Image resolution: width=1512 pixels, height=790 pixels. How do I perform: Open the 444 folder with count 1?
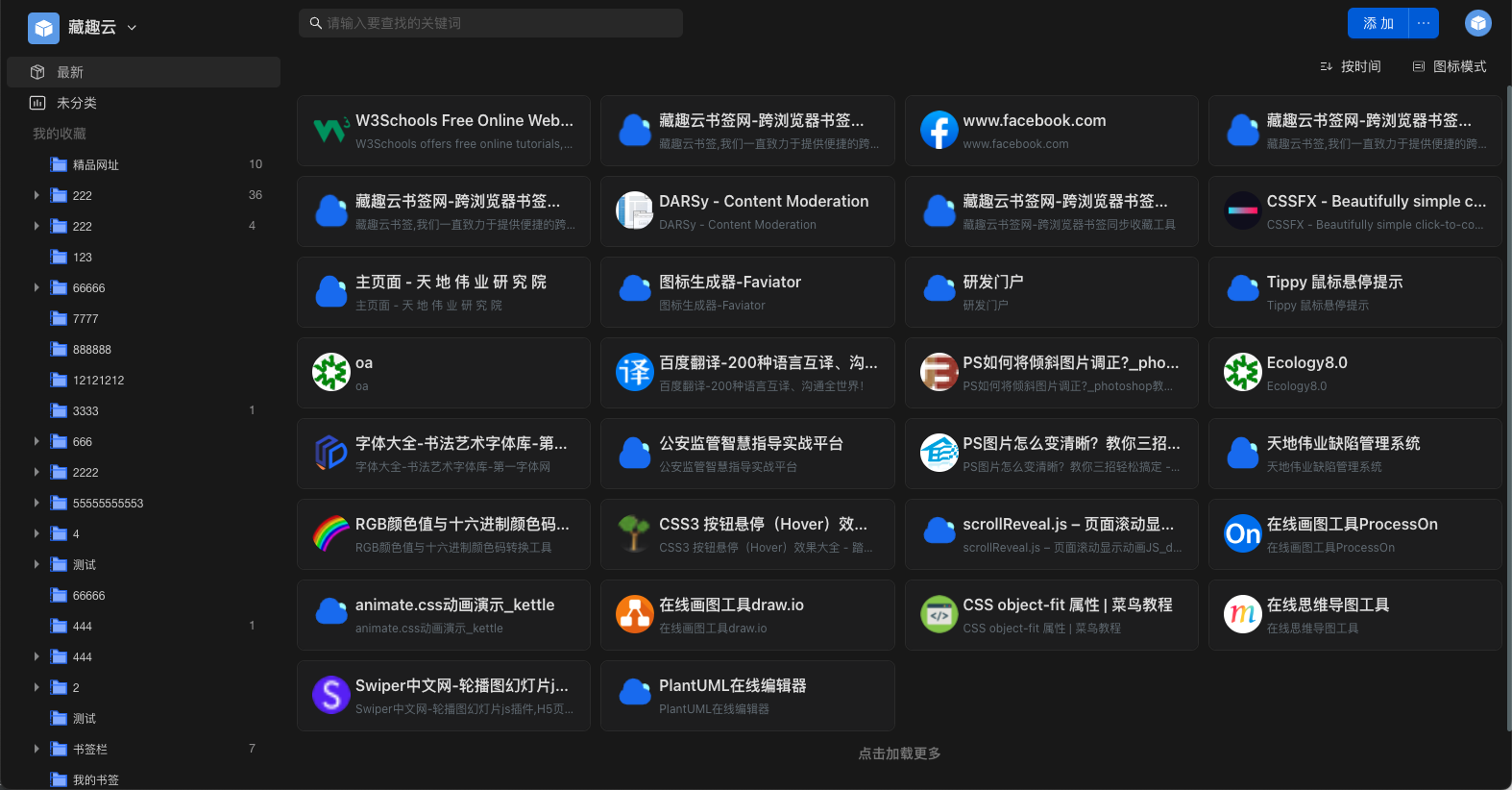click(83, 626)
